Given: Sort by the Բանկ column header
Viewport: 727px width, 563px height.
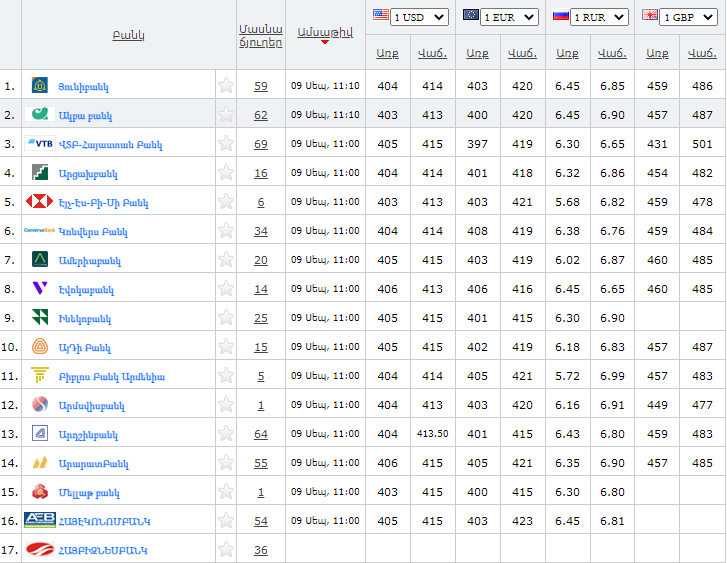Looking at the screenshot, I should [129, 35].
